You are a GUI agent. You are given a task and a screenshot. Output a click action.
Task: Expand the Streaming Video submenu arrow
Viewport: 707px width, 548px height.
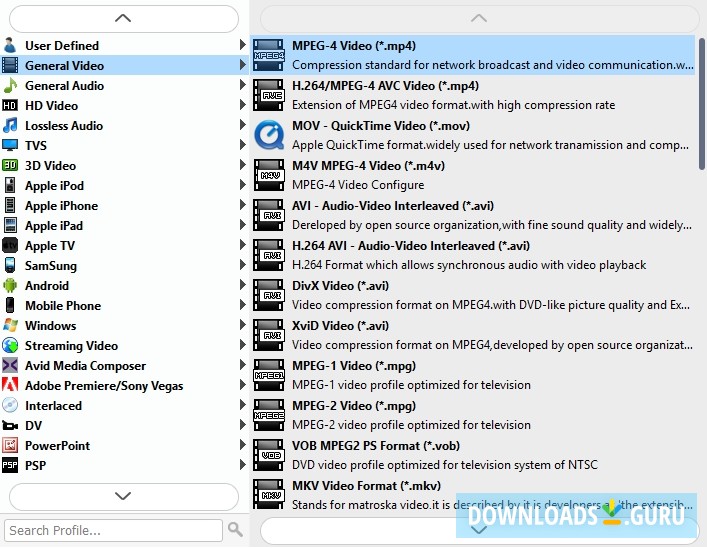click(x=242, y=345)
